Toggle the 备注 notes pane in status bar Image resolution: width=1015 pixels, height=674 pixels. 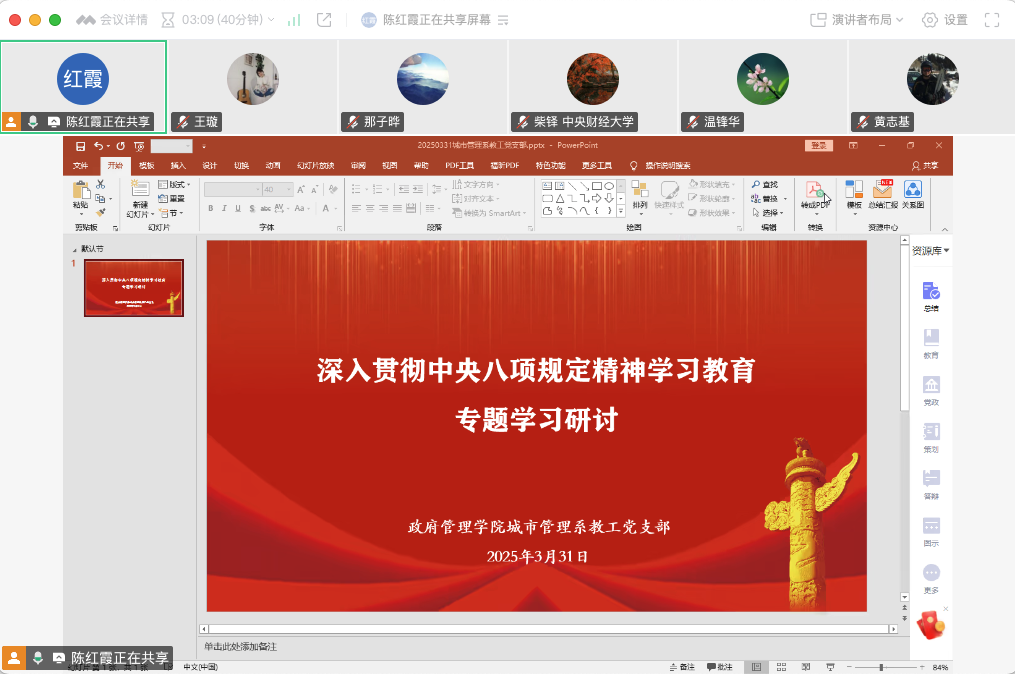(x=681, y=667)
